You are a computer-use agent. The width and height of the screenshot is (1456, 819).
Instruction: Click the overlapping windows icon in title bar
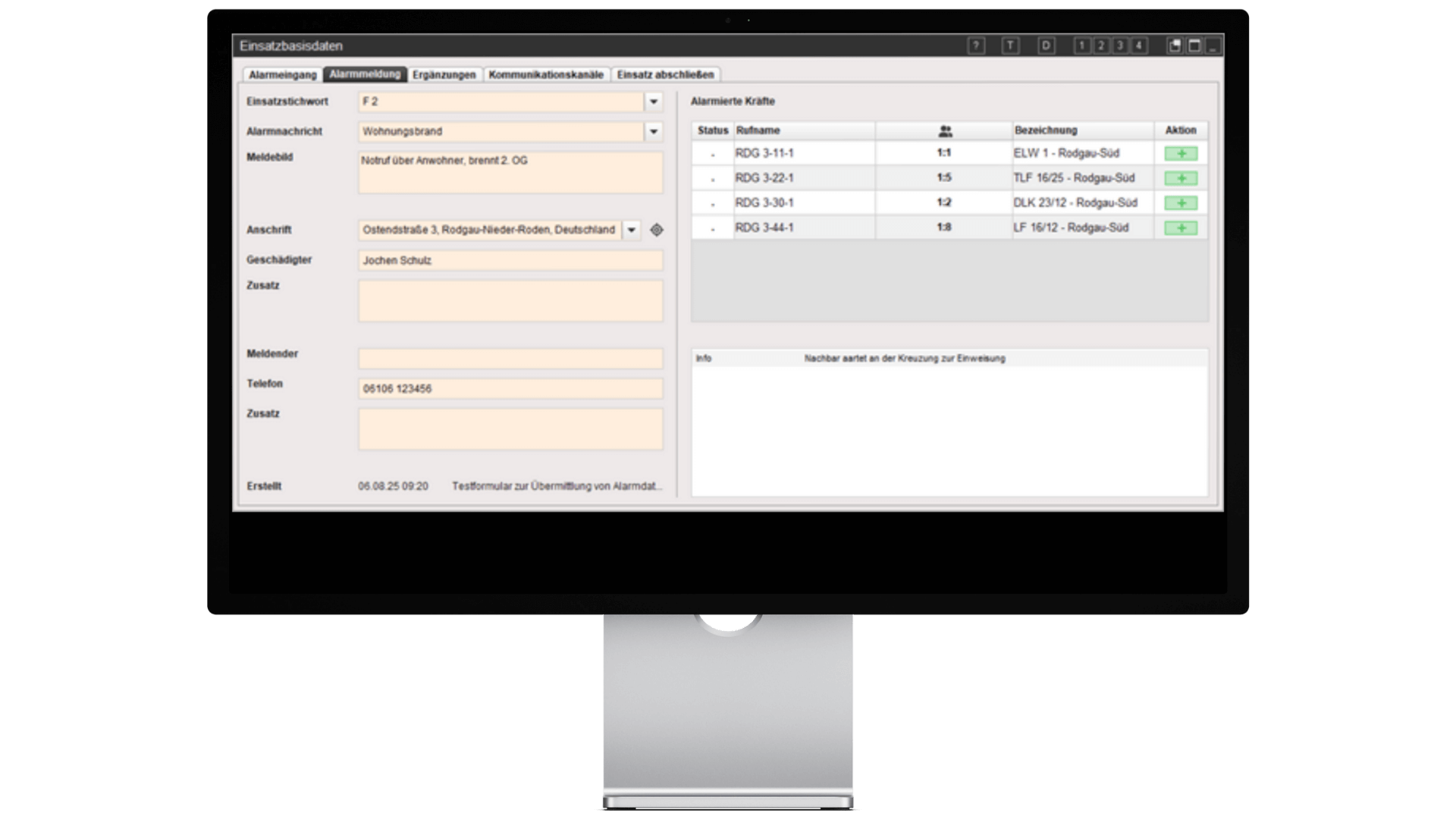1175,45
